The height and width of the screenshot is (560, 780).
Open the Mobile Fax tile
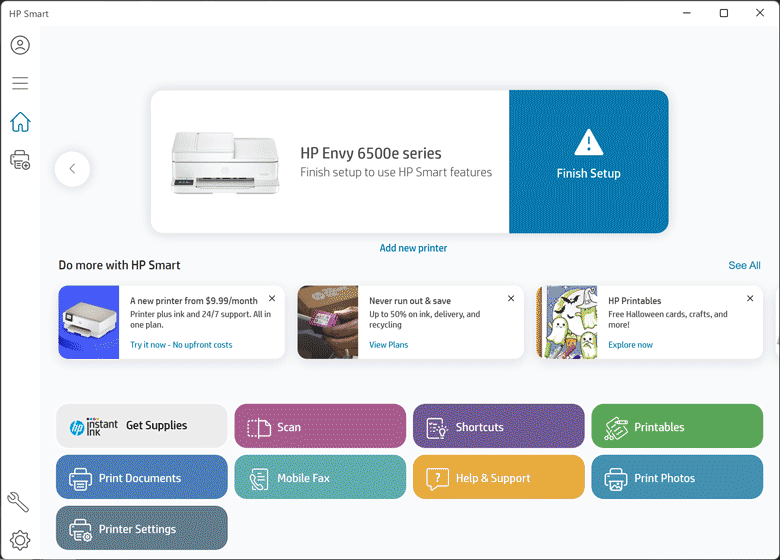click(320, 477)
